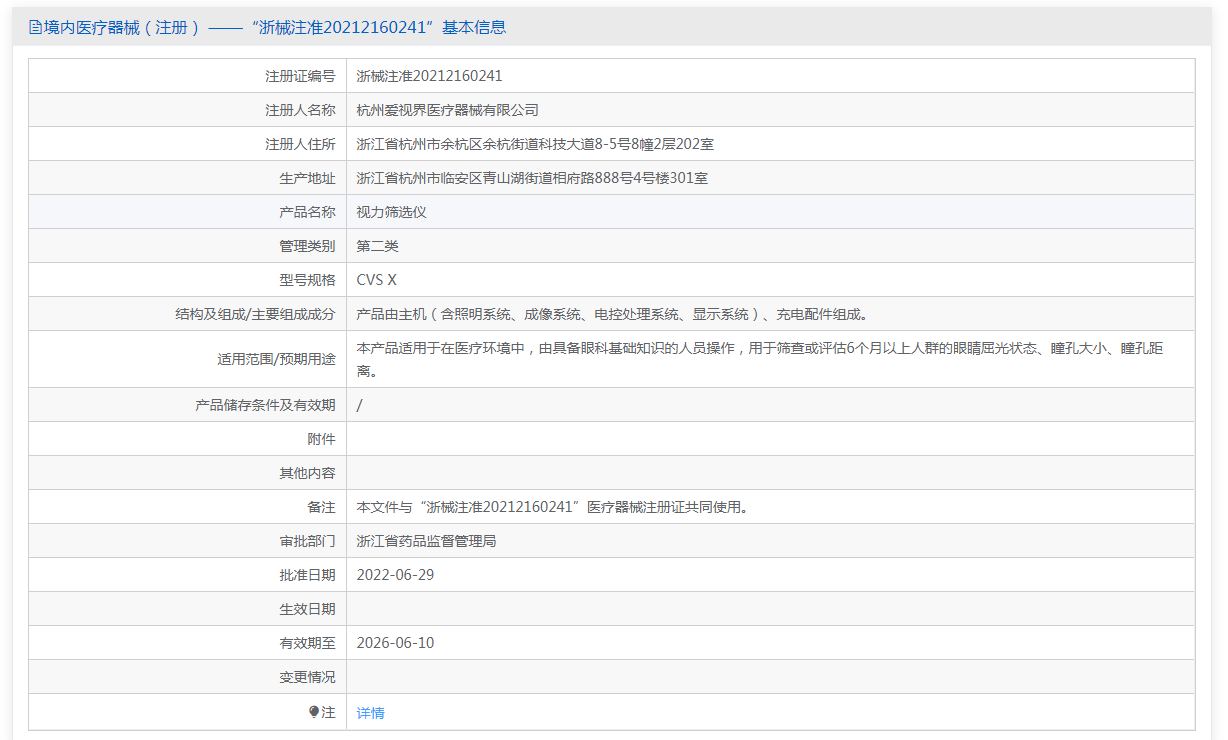Screen dimensions: 1228x740
Task: Click the lightbulb icon beside 注
Action: pyautogui.click(x=314, y=712)
